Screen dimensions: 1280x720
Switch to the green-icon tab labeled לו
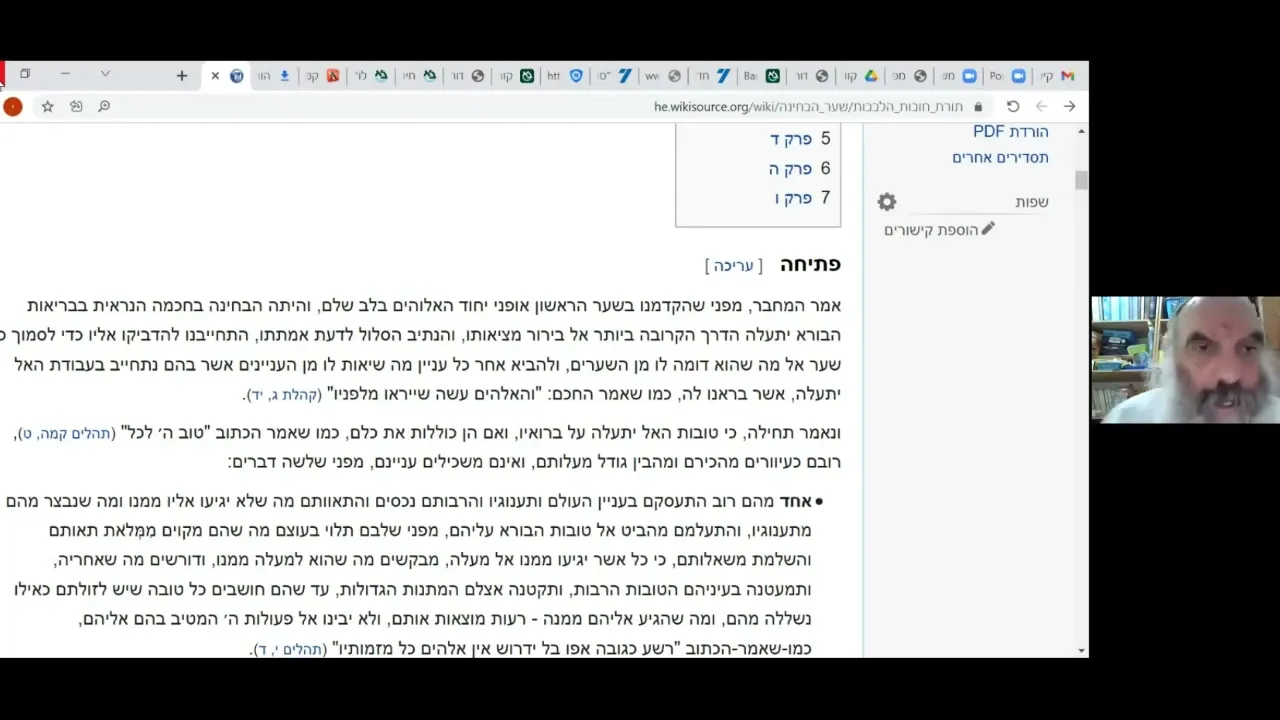click(x=371, y=76)
